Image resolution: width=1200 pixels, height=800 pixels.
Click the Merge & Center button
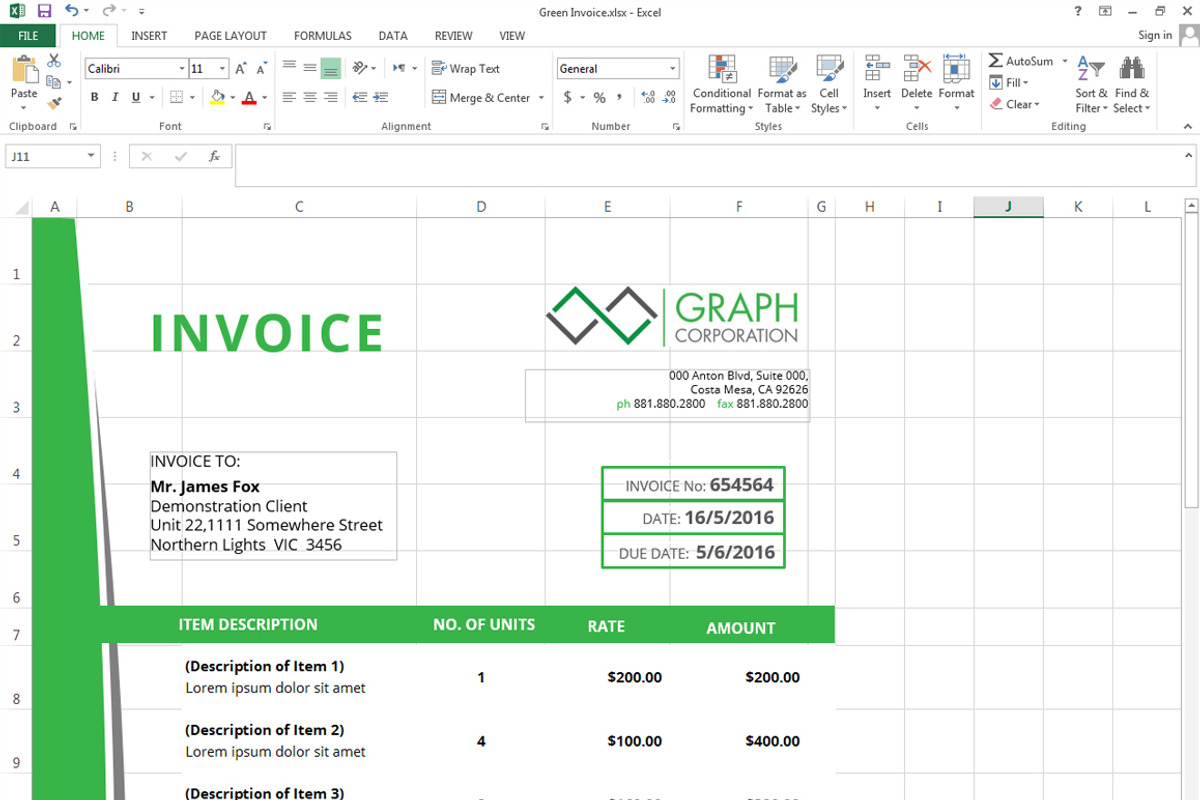(481, 98)
